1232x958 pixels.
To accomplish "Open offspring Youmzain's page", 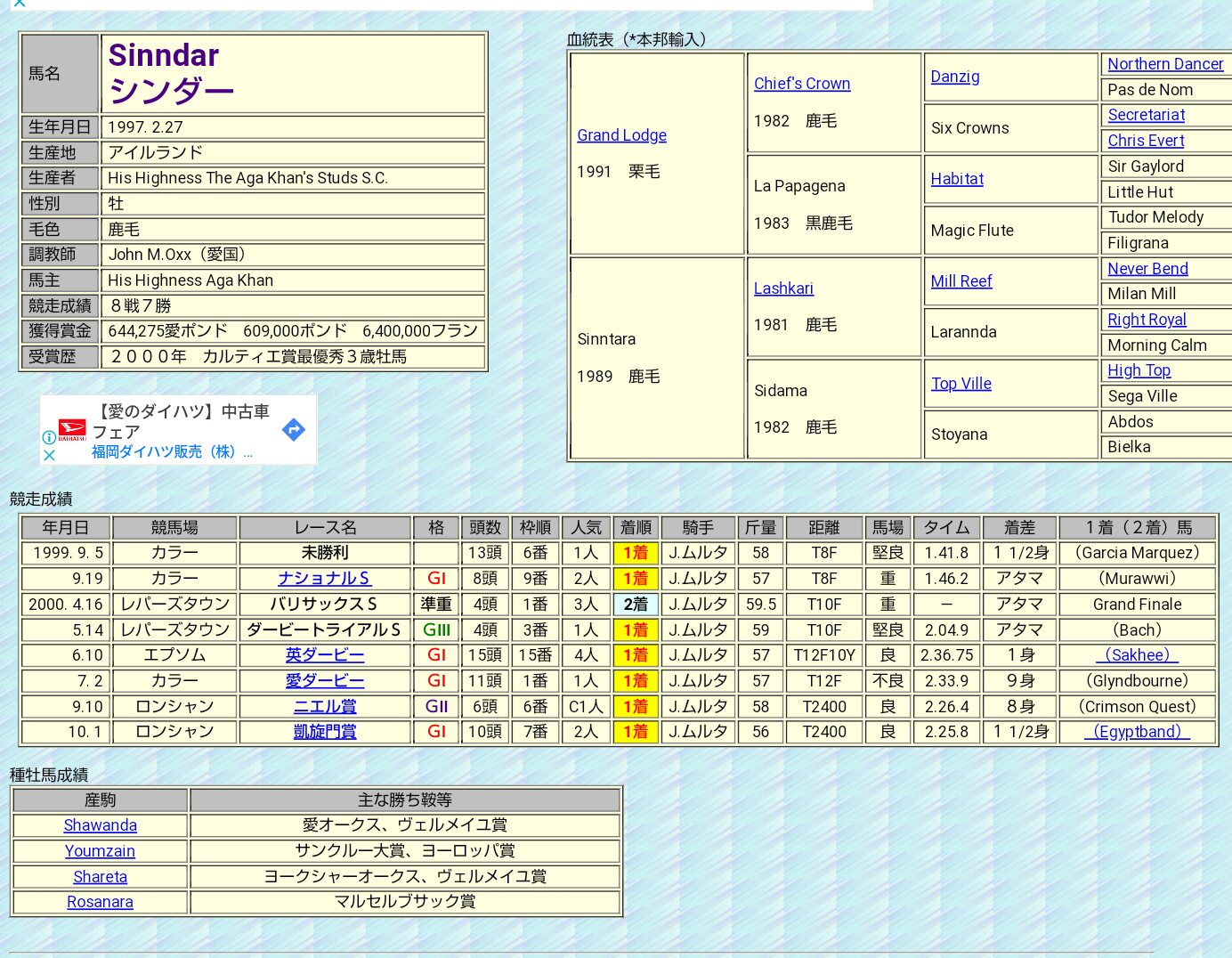I will (x=100, y=851).
